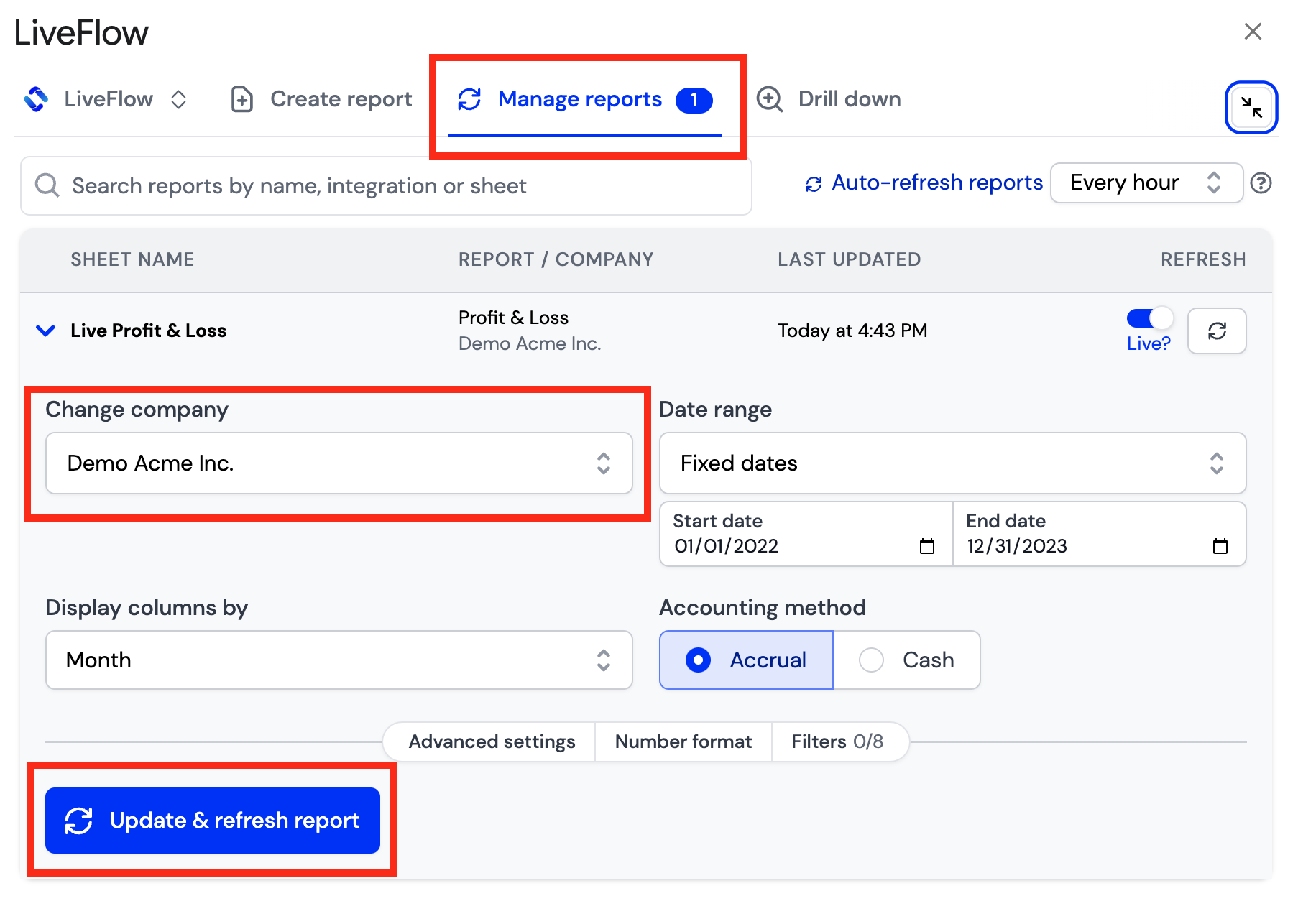1298x924 pixels.
Task: Click the REPORT / COMPANY column header
Action: 556,259
